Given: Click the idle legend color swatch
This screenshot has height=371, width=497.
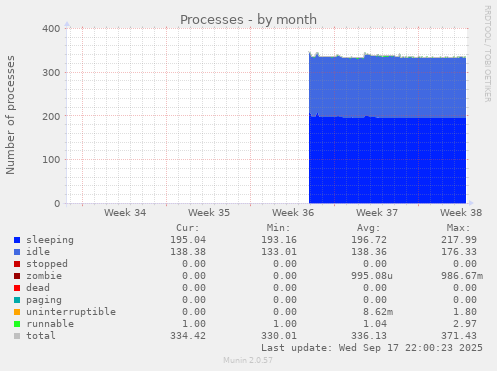Looking at the screenshot, I should tap(17, 252).
